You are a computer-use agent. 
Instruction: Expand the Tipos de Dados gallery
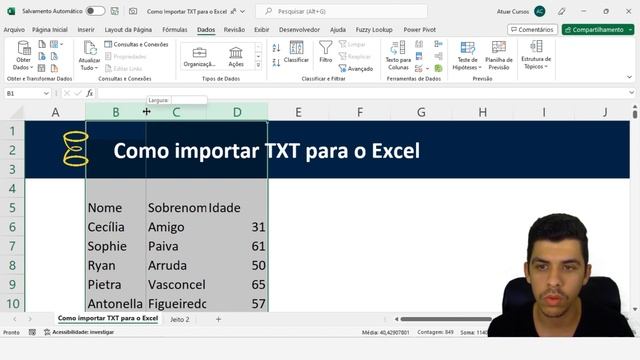[258, 65]
